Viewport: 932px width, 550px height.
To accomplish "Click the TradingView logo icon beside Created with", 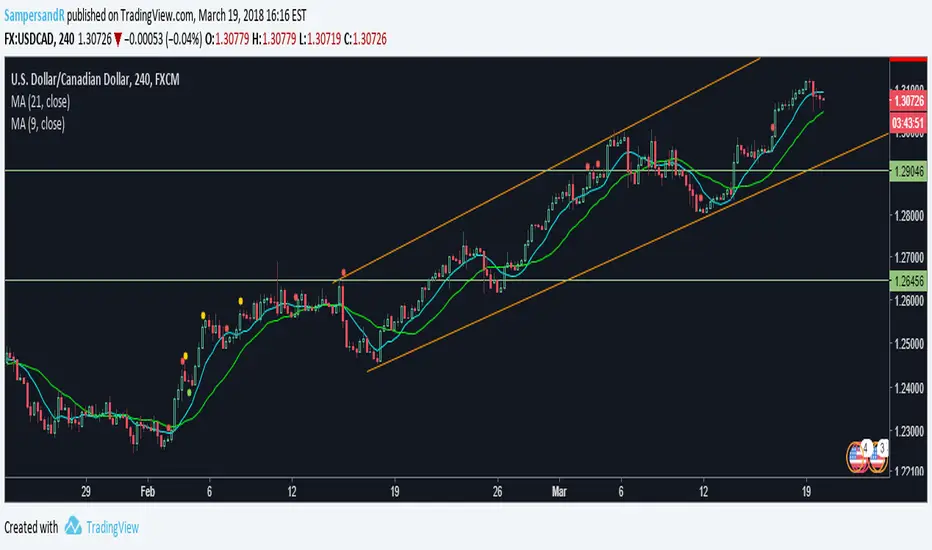I will pyautogui.click(x=73, y=526).
